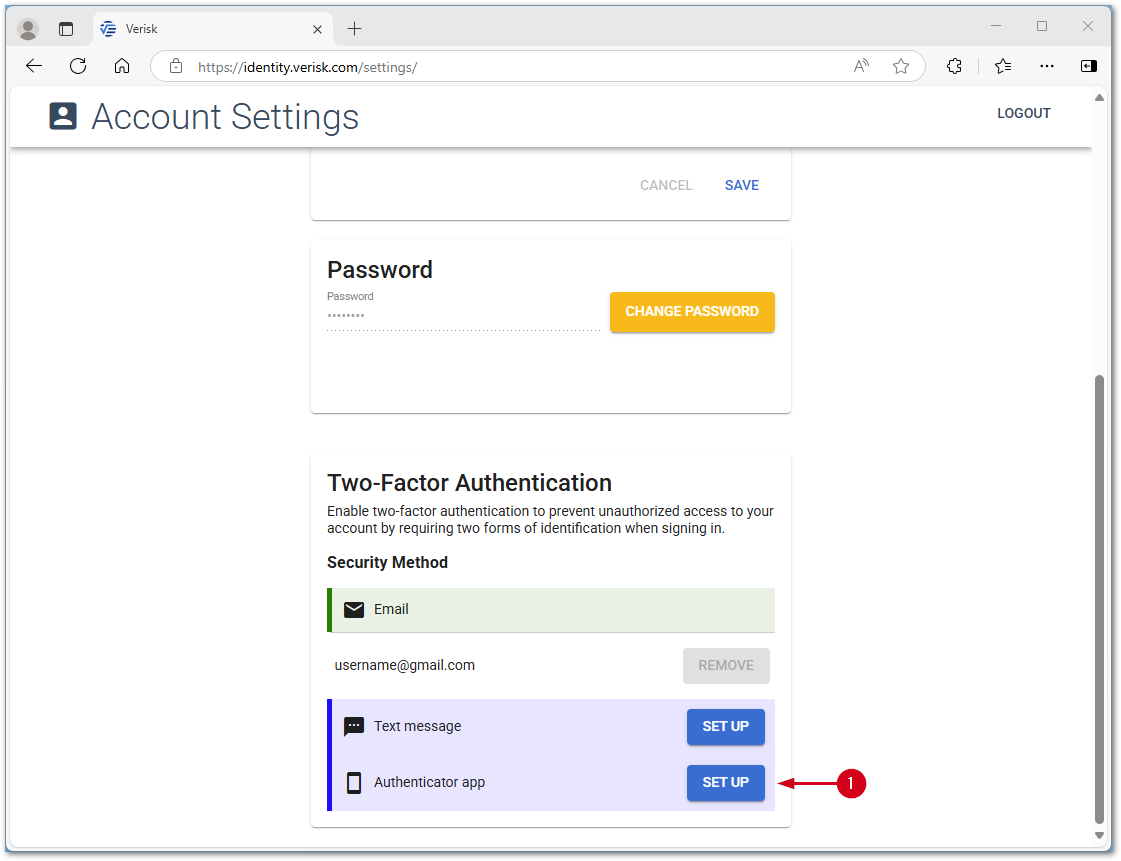Screen dimensions: 1121x861
Task: Set up the Authenticator app method
Action: coord(726,783)
